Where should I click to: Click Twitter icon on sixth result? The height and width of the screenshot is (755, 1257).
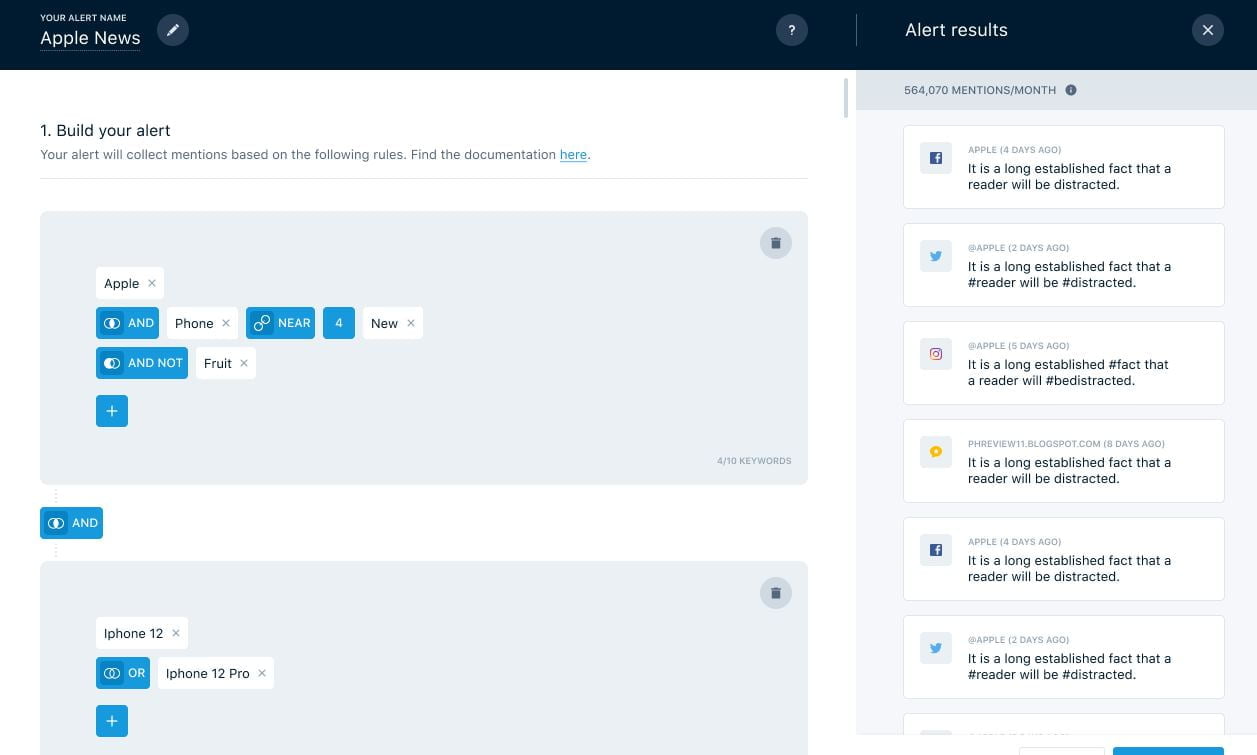(936, 648)
